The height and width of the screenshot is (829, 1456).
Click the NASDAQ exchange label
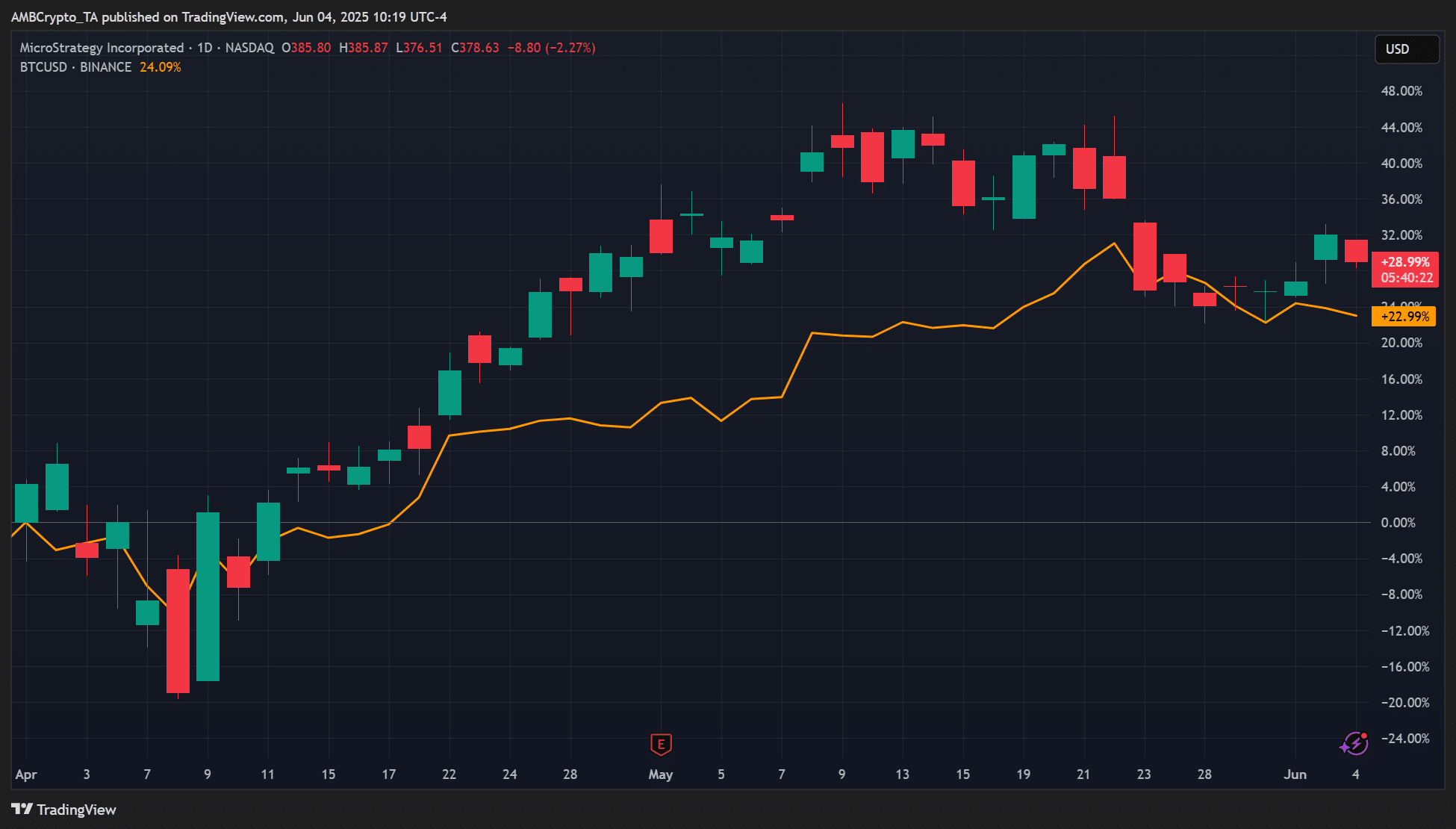tap(249, 48)
